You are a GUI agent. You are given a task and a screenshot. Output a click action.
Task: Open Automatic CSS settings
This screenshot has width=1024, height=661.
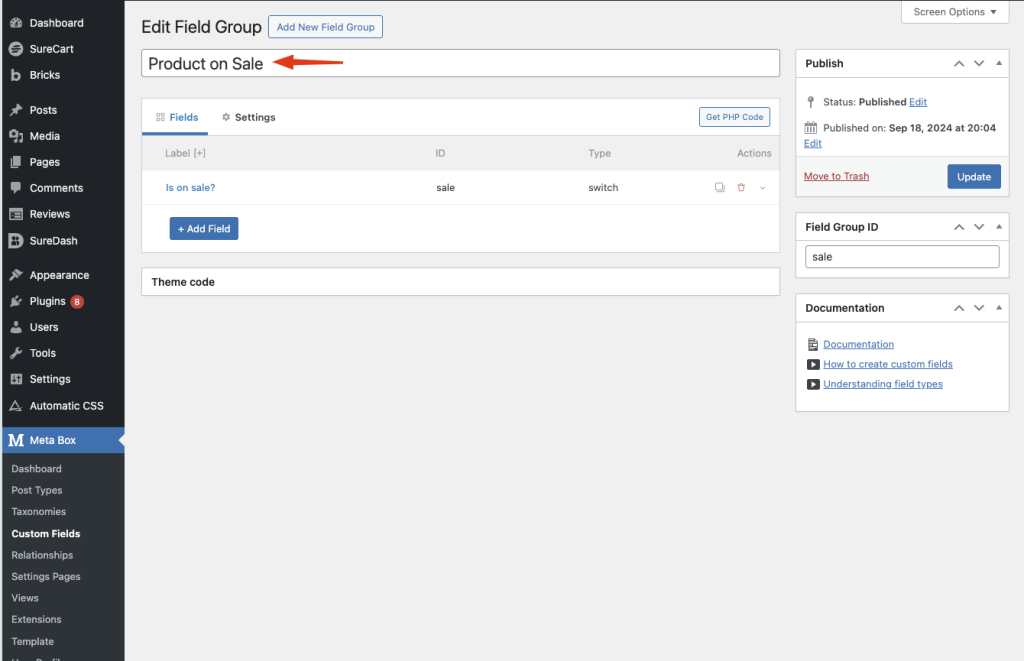(x=66, y=406)
